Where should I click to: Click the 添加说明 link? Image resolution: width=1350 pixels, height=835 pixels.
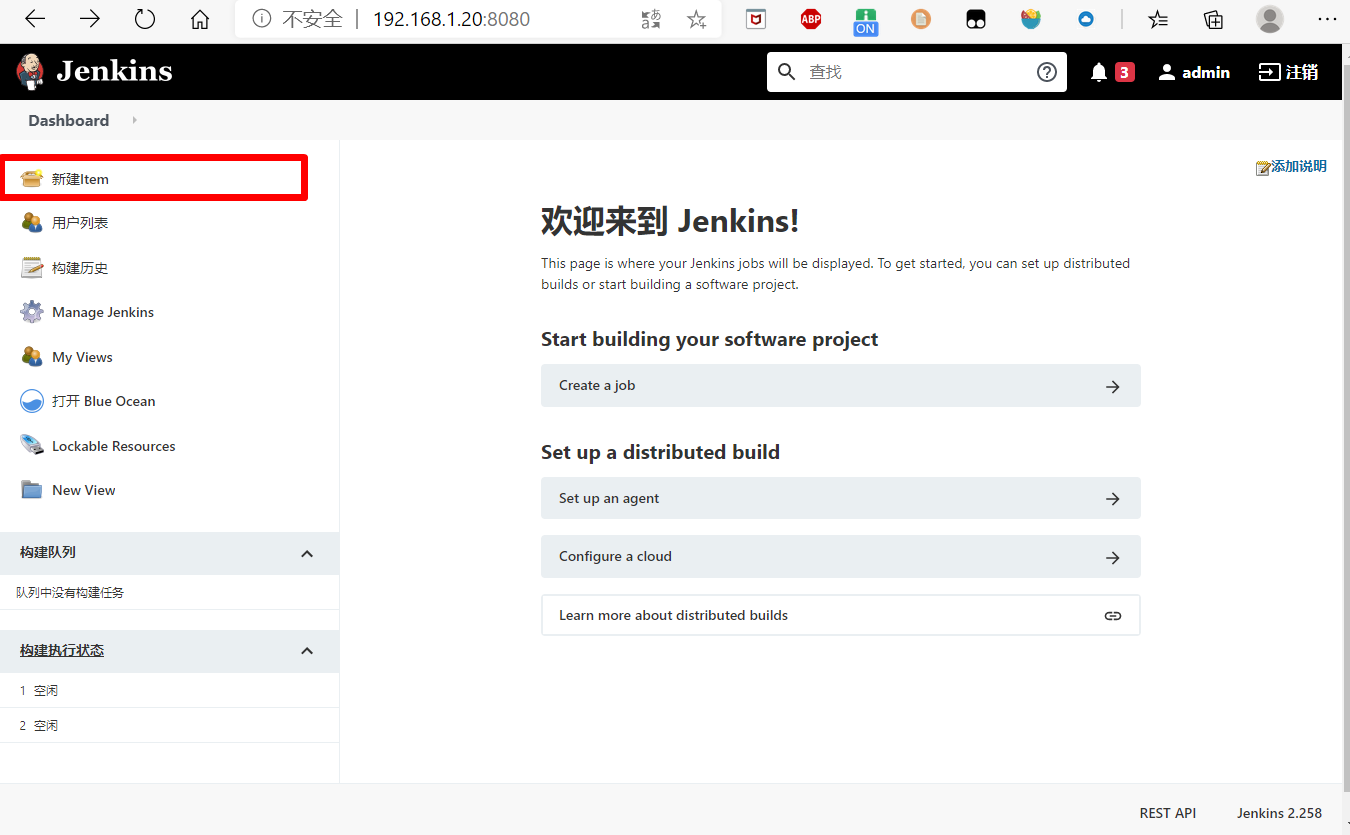click(1299, 167)
